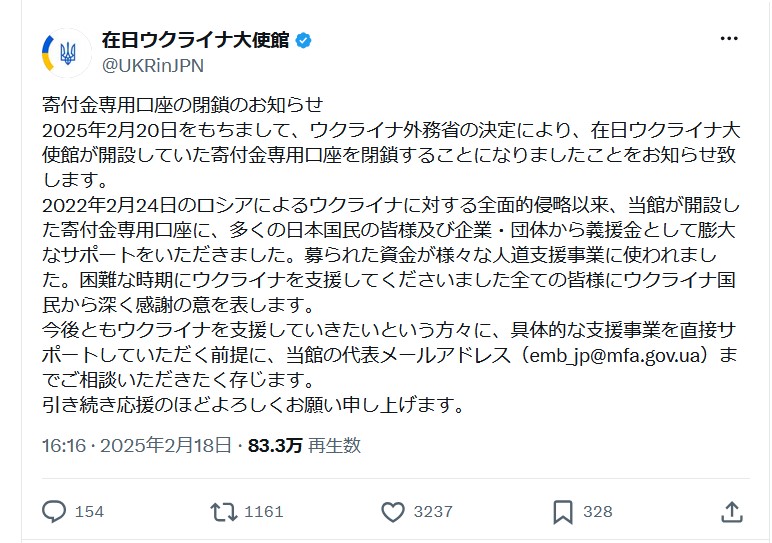Click the blue verified badge checkmark

tap(303, 40)
